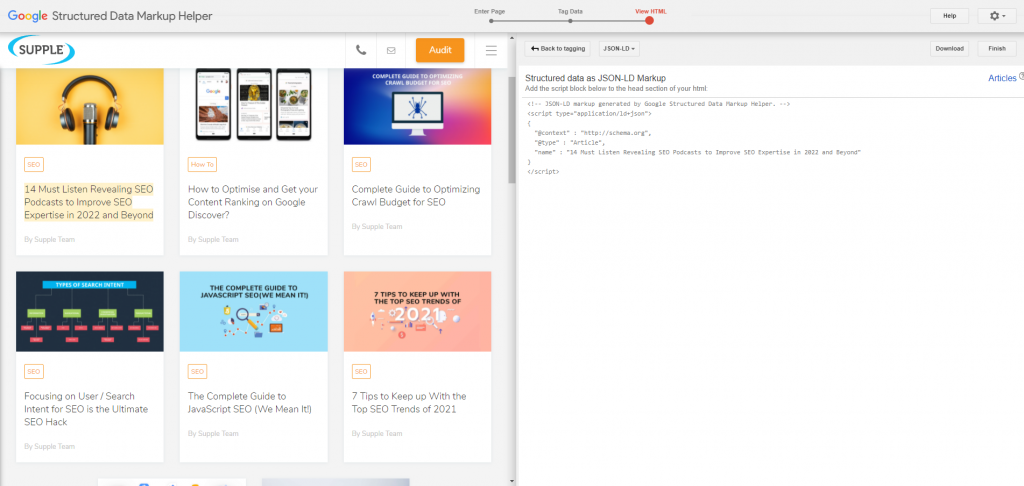Open highlighted 14 Must Listen SEO Podcasts title
This screenshot has width=1024, height=486.
click(89, 202)
